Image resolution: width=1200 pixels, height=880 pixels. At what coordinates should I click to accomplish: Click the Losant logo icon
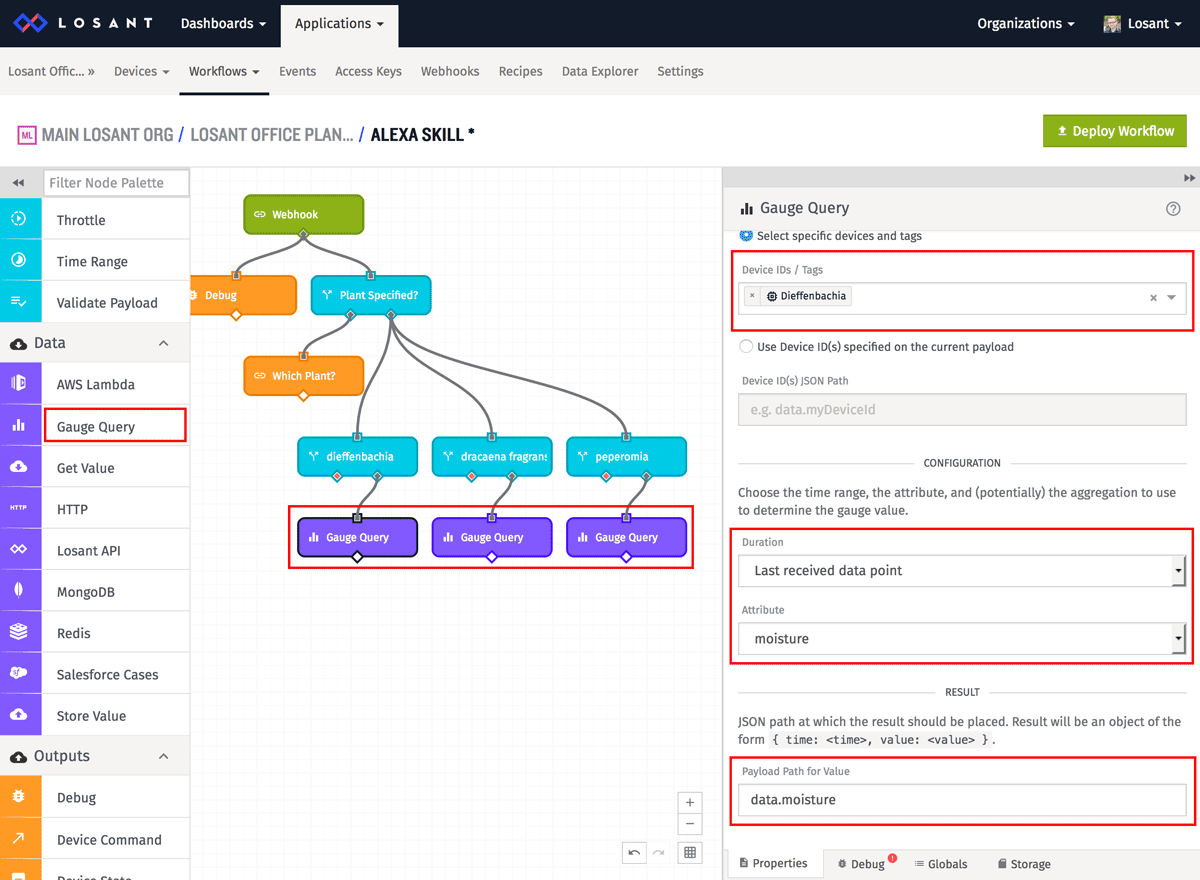[x=32, y=23]
